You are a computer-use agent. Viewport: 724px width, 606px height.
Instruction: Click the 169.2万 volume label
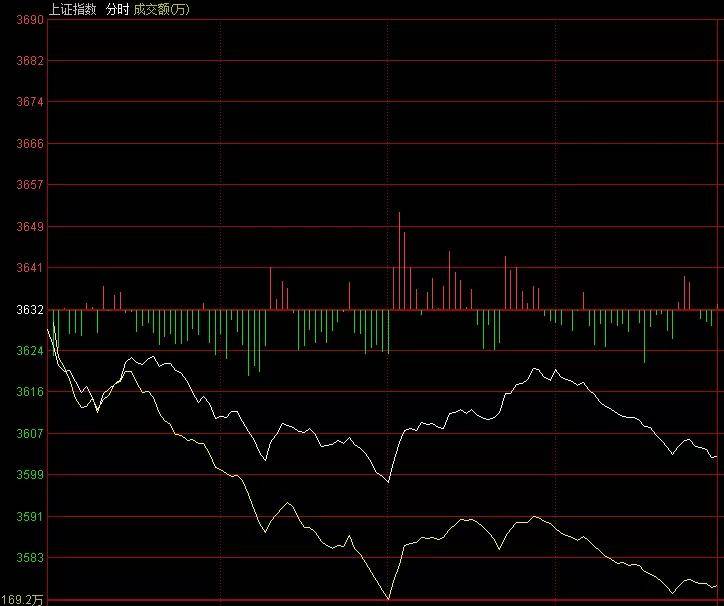tap(22, 600)
